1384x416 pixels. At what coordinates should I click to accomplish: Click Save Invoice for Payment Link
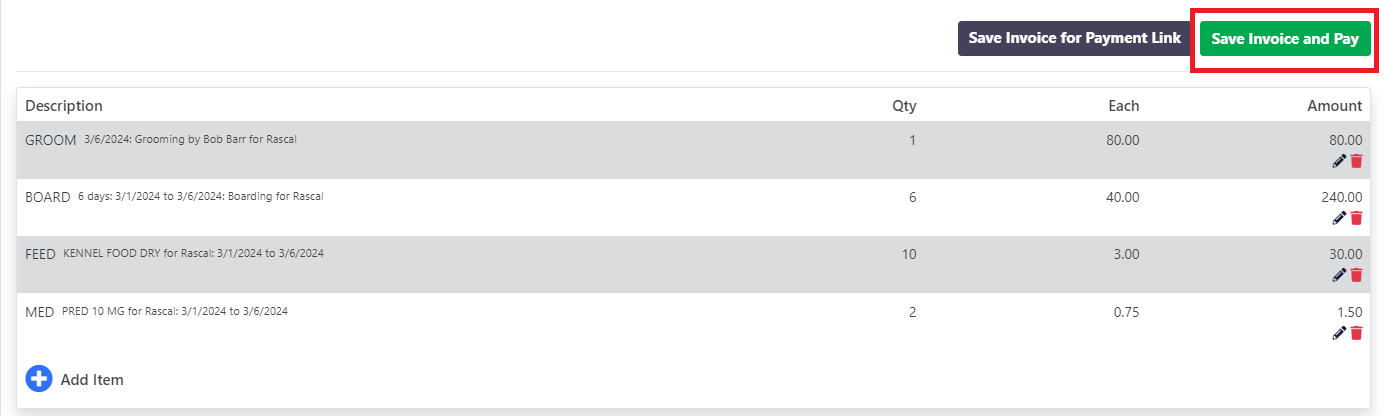point(1074,39)
